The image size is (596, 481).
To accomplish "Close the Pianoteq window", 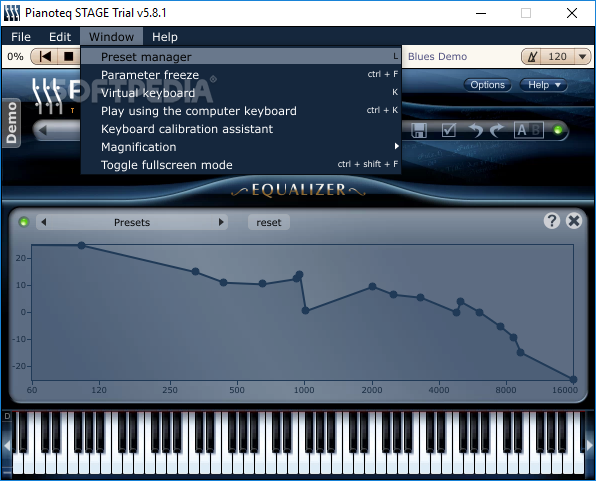I will click(x=571, y=13).
